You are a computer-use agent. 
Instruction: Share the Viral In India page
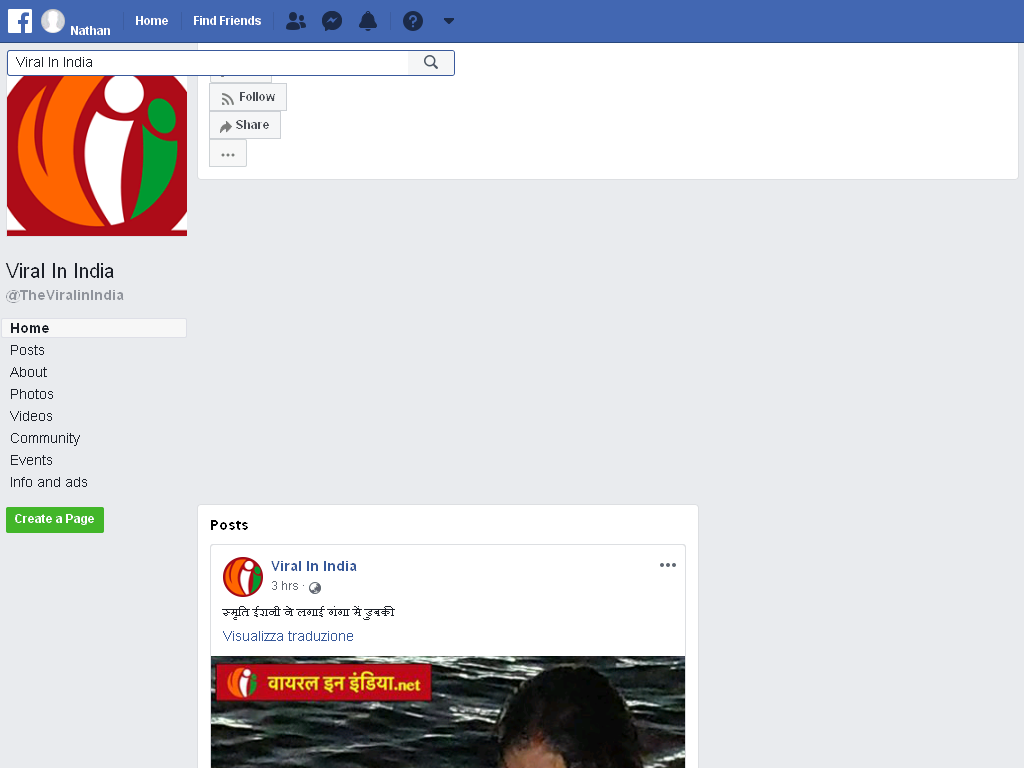point(245,125)
